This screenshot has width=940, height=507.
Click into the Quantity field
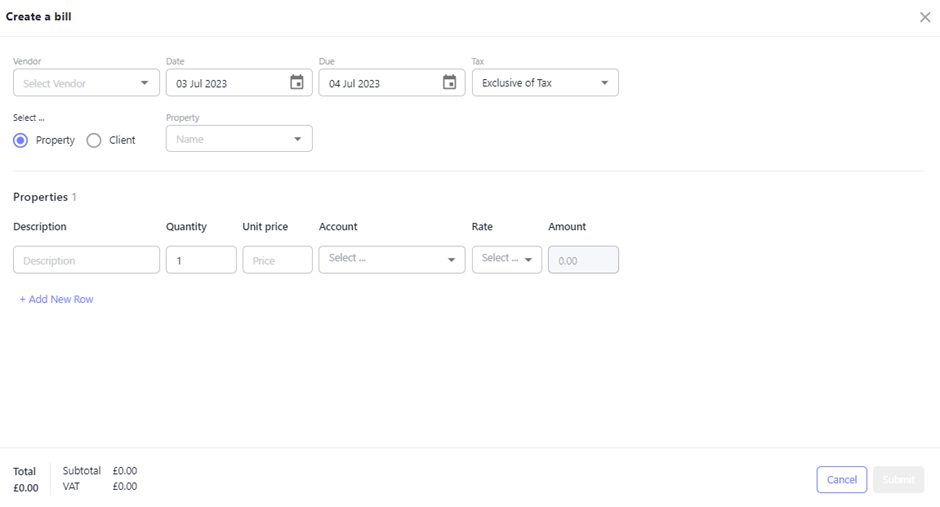coord(200,260)
